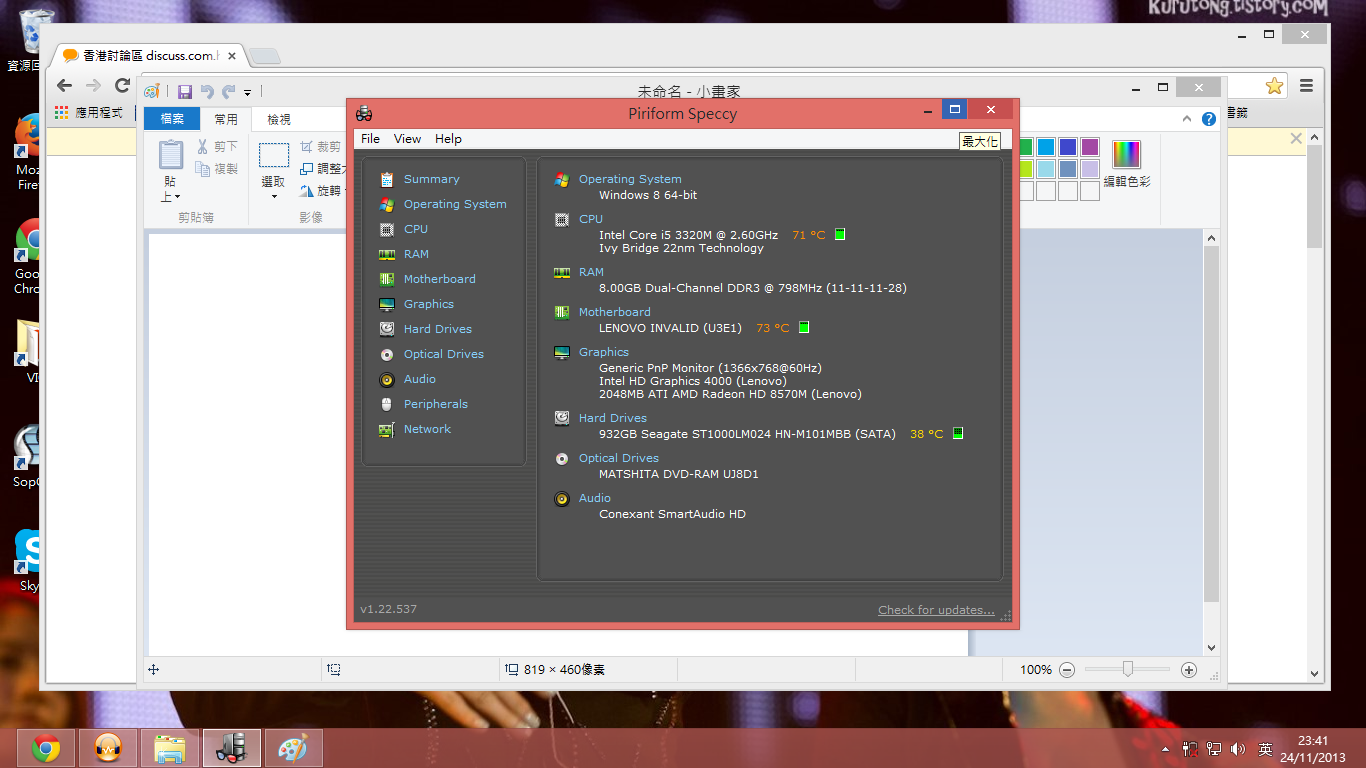Click Paint's clipboard Paste icon
The width and height of the screenshot is (1366, 768).
click(x=171, y=155)
